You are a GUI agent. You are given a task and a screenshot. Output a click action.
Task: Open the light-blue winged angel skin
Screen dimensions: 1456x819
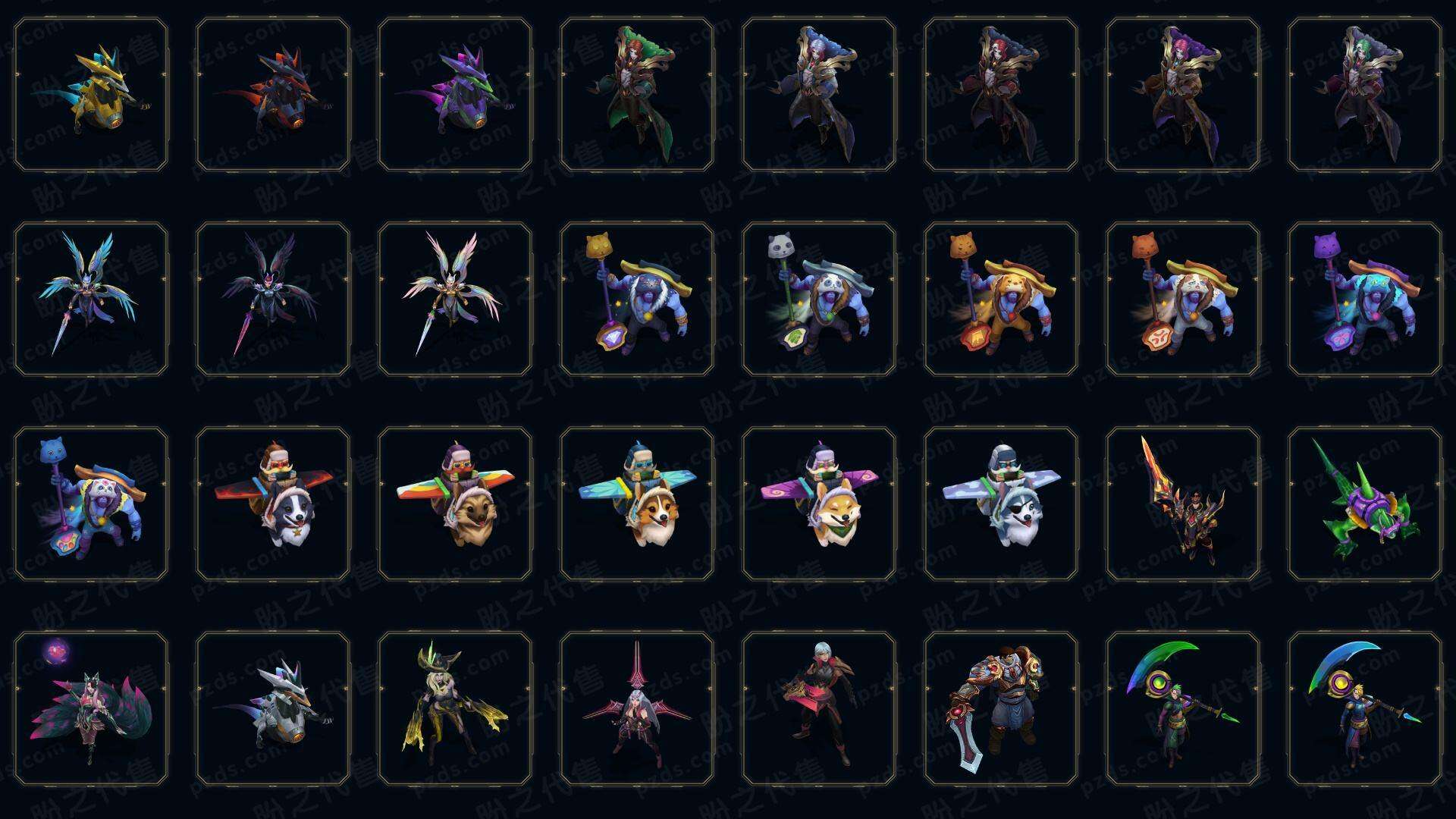coord(91,299)
